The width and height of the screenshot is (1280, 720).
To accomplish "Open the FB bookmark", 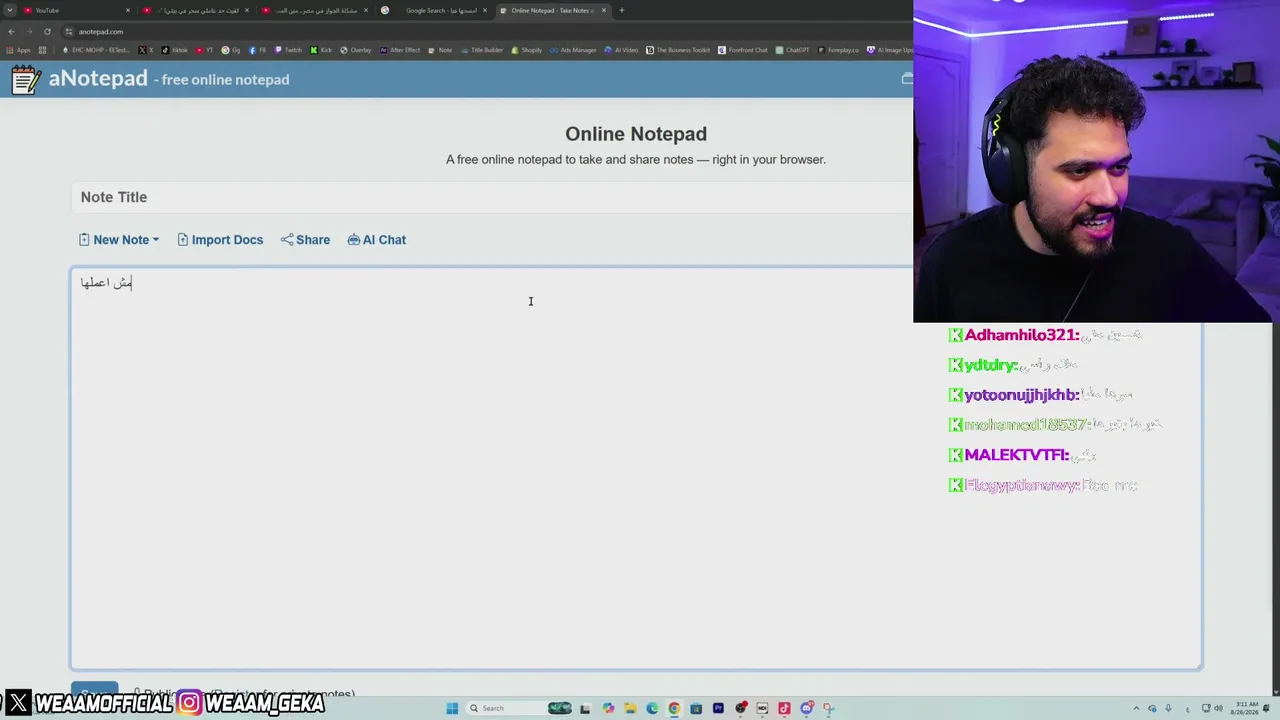I will [258, 50].
